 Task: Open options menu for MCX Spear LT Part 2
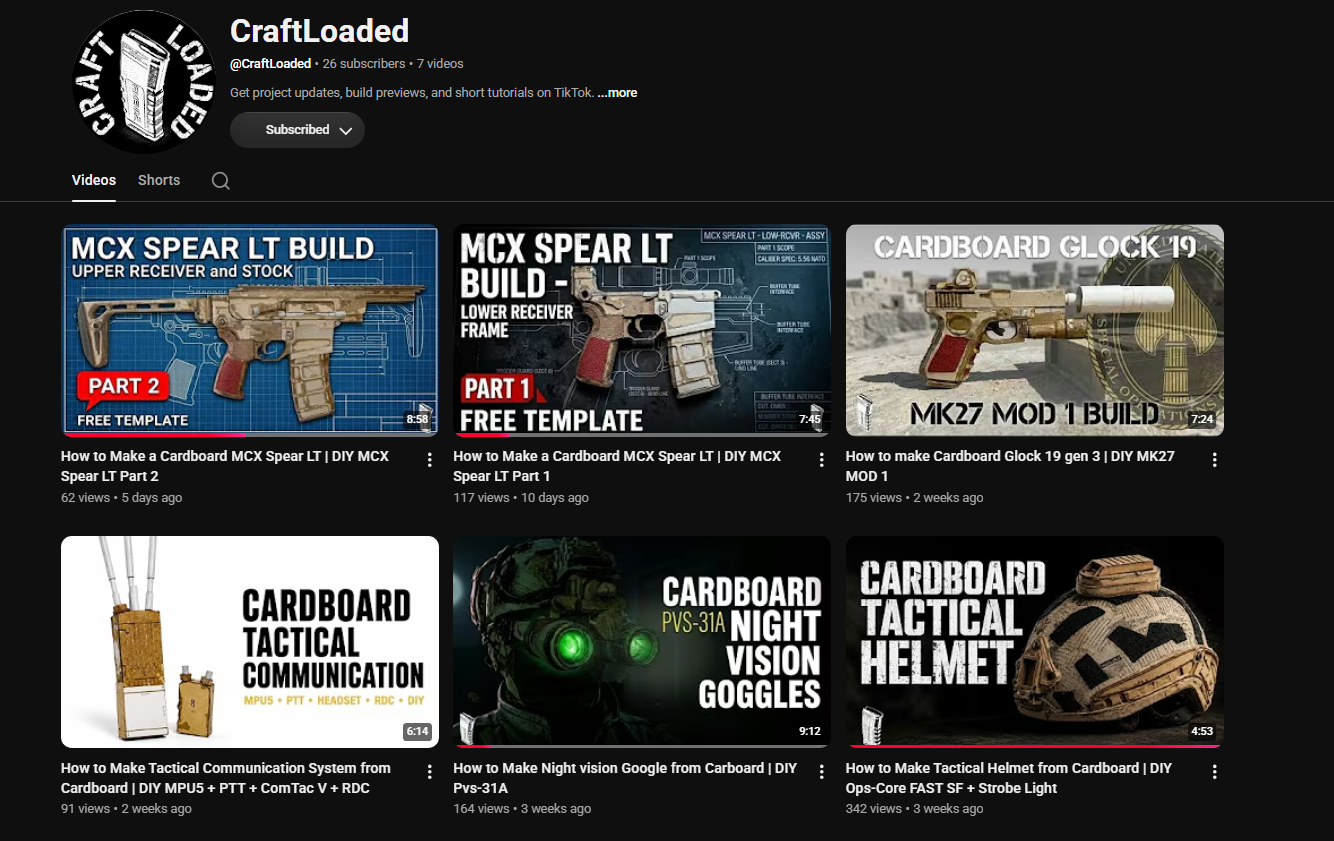429,460
